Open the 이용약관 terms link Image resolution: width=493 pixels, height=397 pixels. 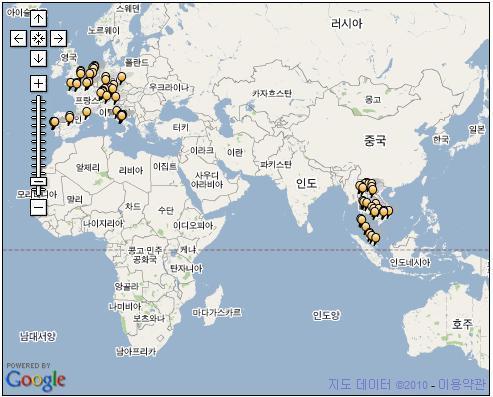pyautogui.click(x=462, y=384)
